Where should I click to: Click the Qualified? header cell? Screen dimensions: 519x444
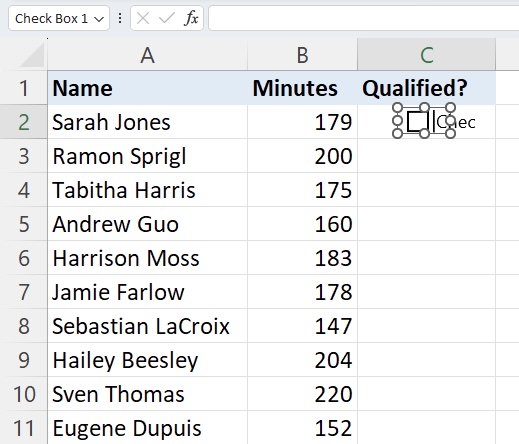pyautogui.click(x=427, y=88)
